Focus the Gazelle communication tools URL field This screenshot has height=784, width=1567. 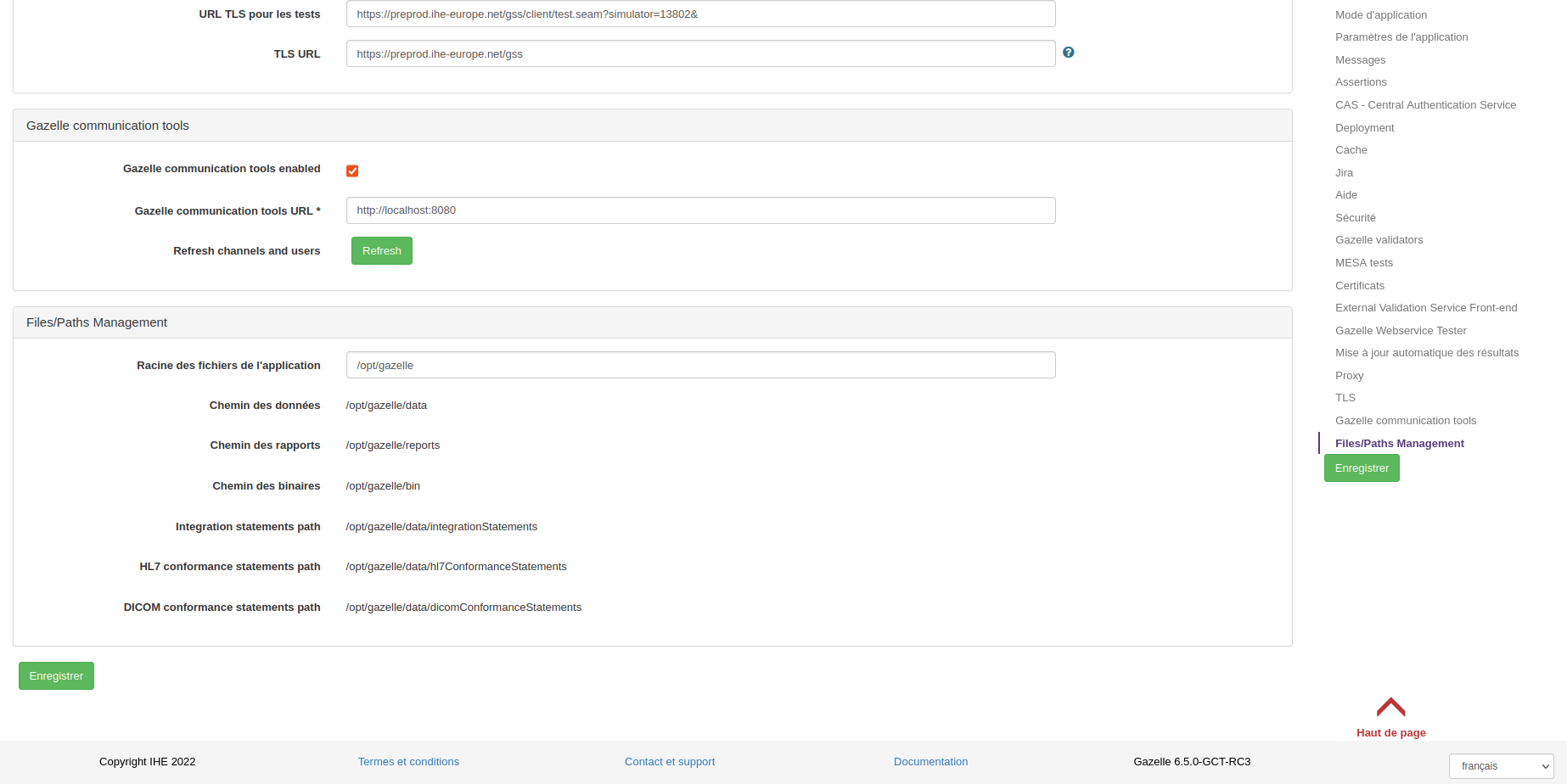[700, 210]
